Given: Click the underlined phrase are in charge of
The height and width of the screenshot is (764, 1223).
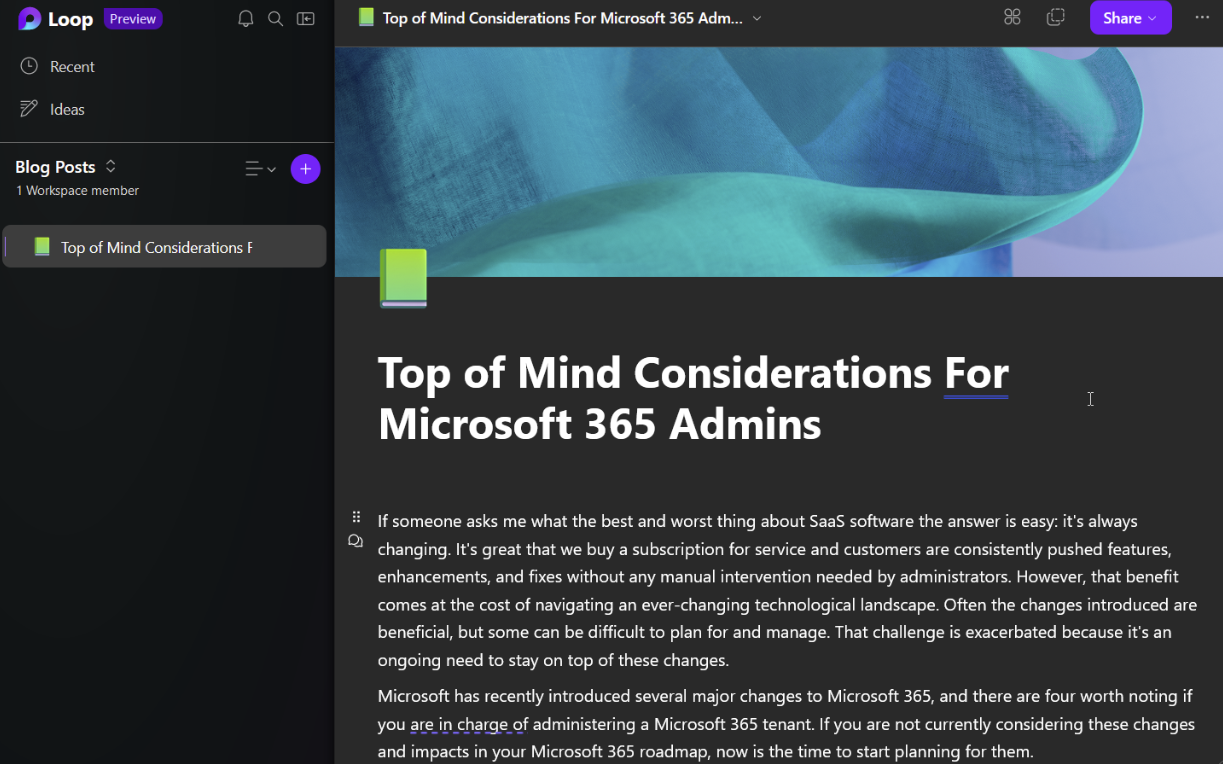Looking at the screenshot, I should [x=469, y=724].
